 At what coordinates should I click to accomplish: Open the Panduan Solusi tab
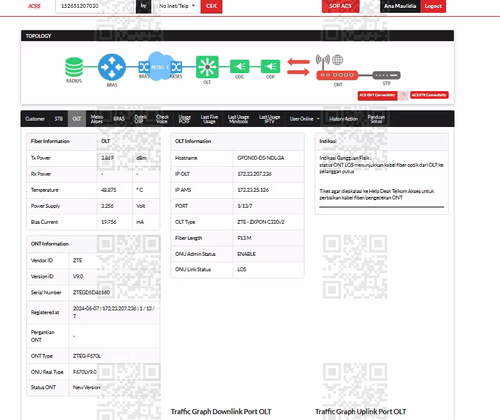tap(376, 119)
